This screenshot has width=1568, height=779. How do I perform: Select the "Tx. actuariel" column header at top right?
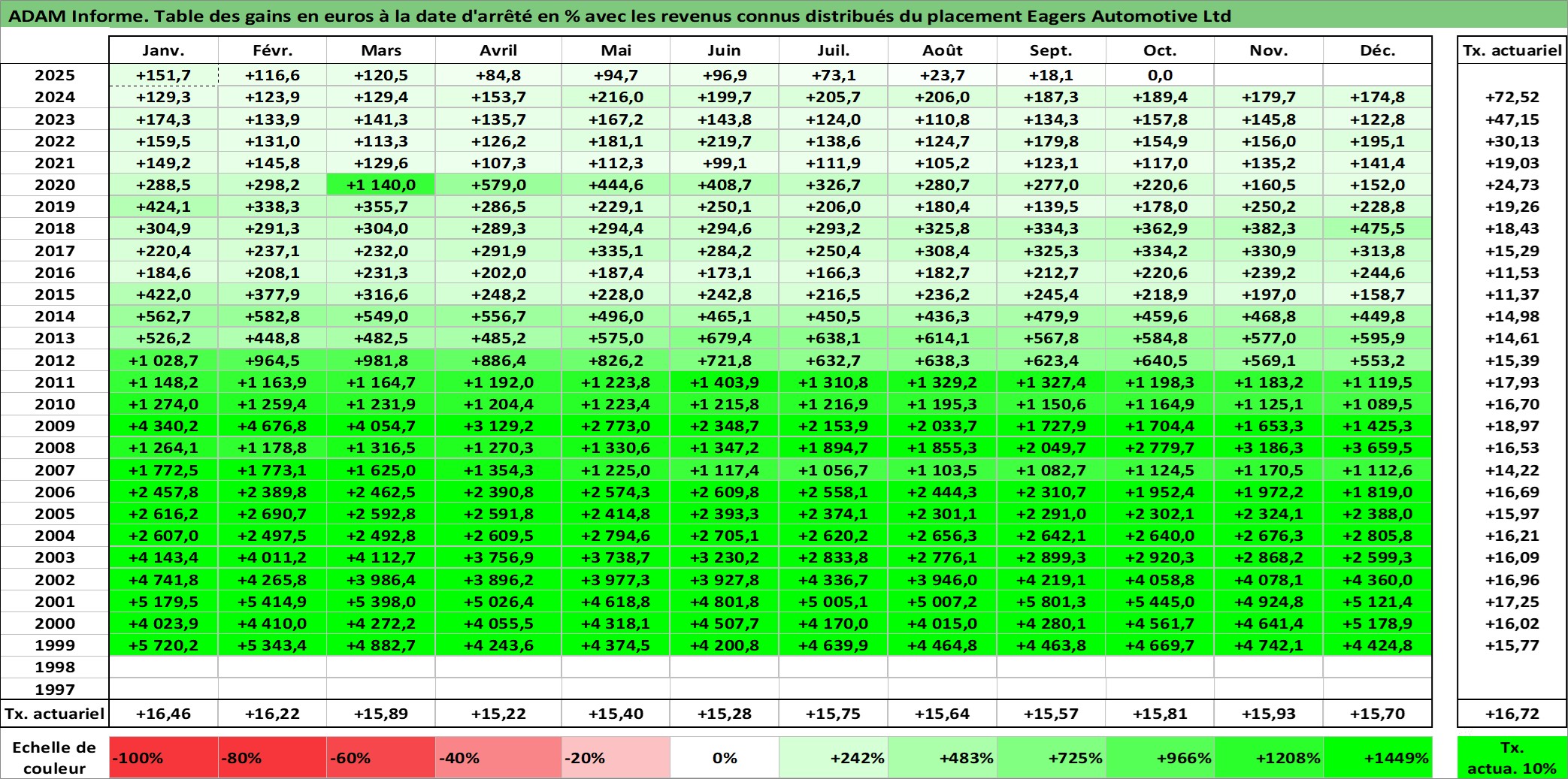pyautogui.click(x=1512, y=50)
